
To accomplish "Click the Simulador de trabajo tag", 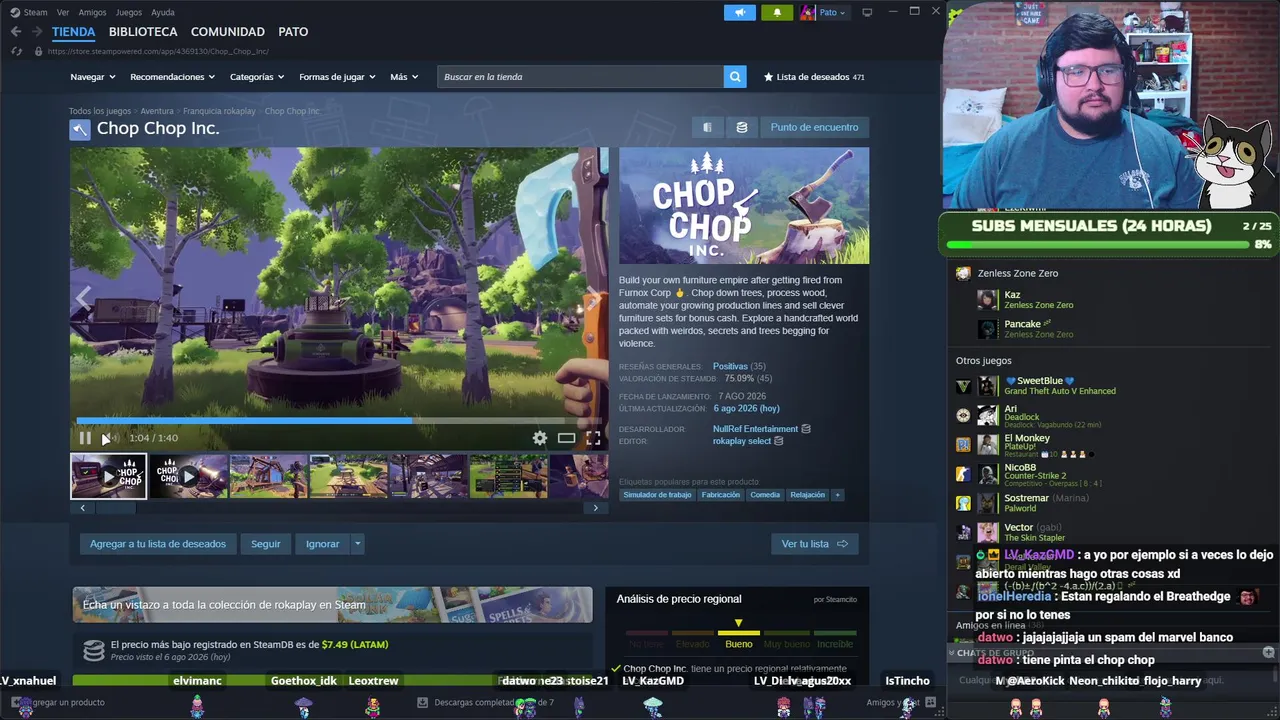I will click(x=657, y=495).
